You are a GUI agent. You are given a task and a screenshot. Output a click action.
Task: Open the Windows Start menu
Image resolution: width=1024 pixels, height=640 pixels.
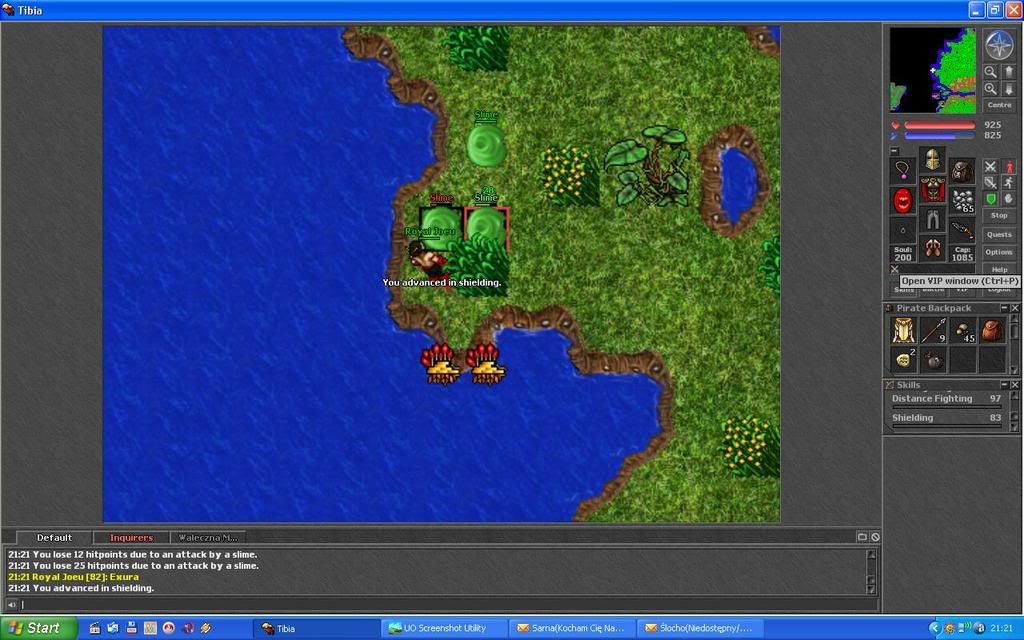[39, 628]
